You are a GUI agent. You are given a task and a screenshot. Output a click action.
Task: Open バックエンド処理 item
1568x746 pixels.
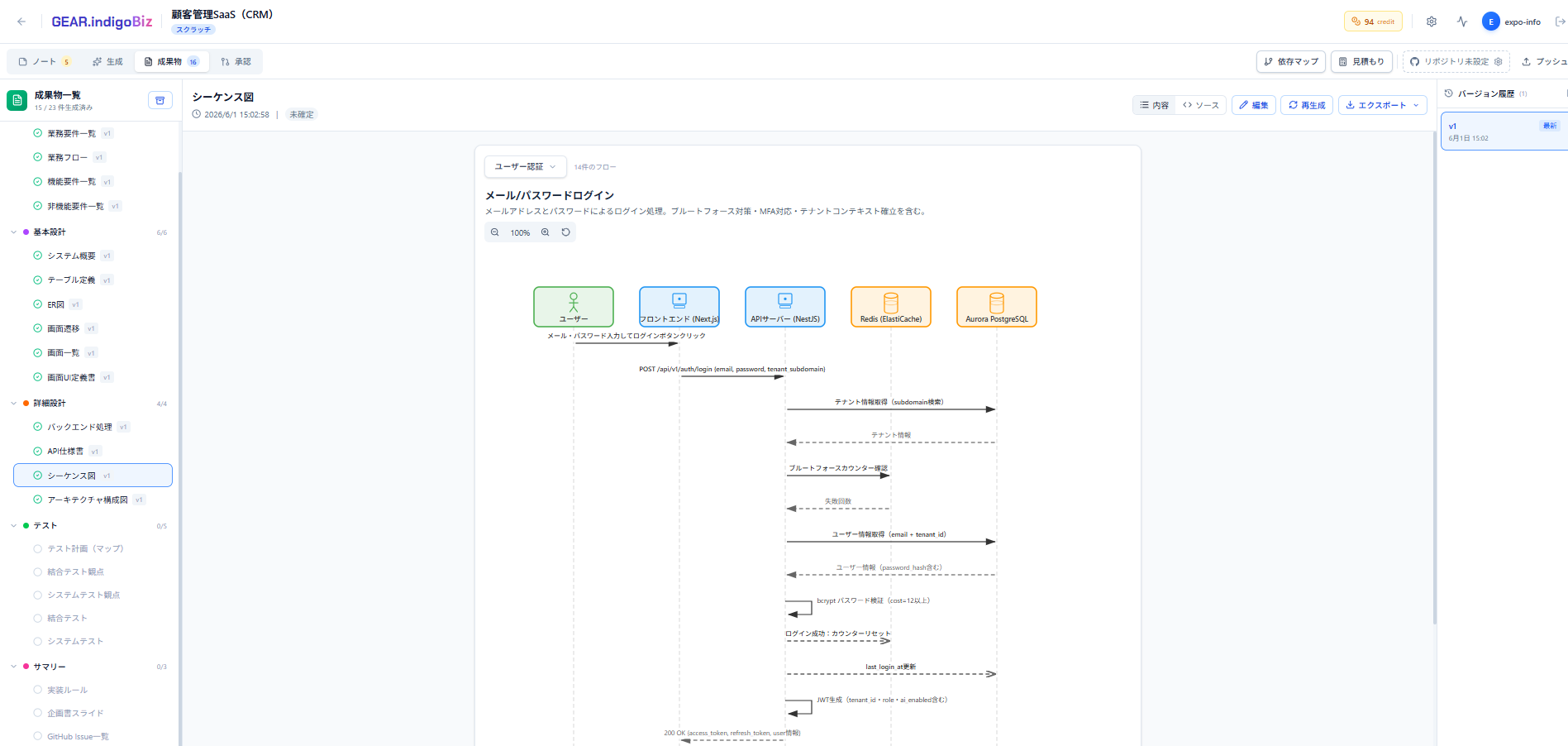coord(93,427)
